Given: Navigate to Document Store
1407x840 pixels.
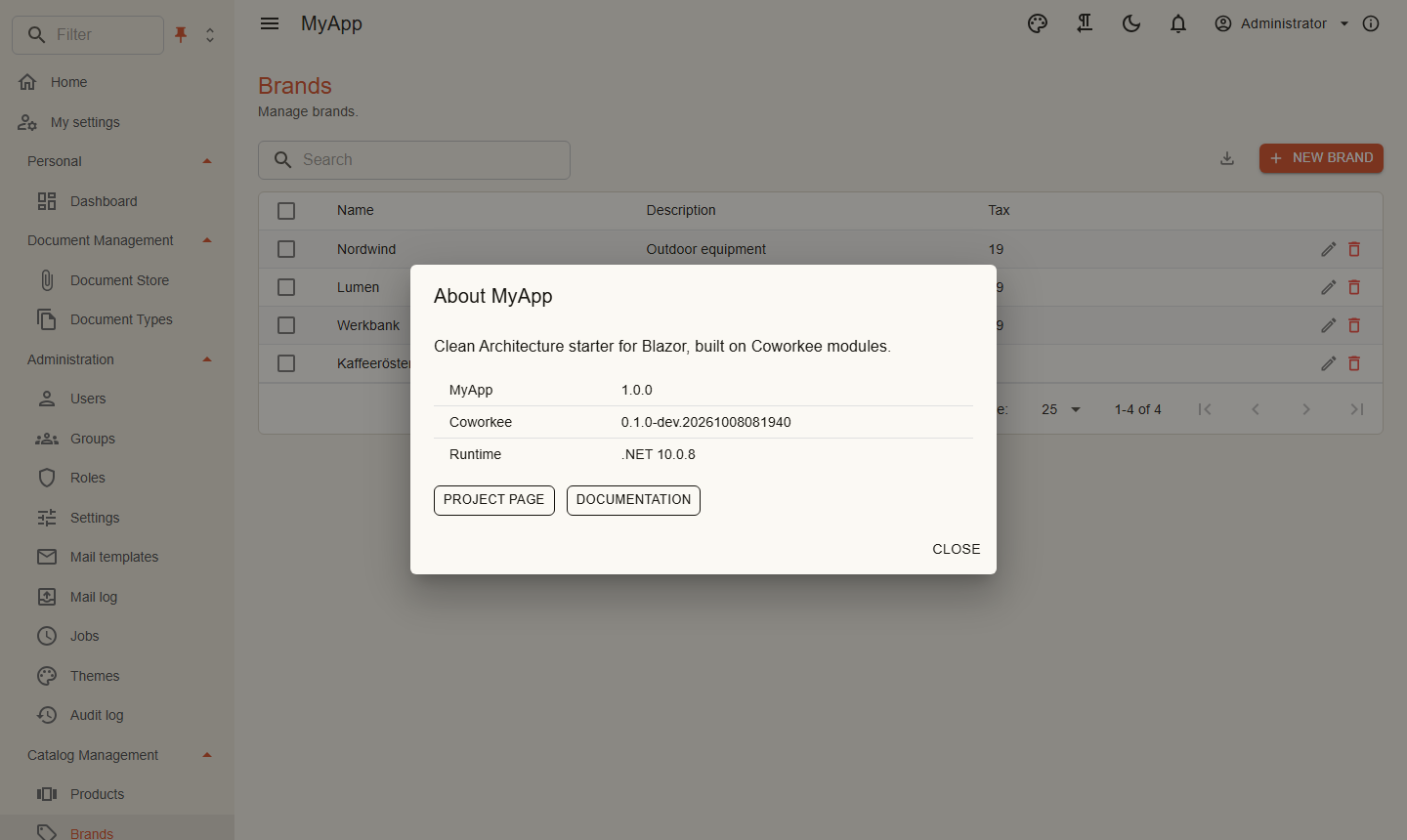Looking at the screenshot, I should click(x=117, y=280).
